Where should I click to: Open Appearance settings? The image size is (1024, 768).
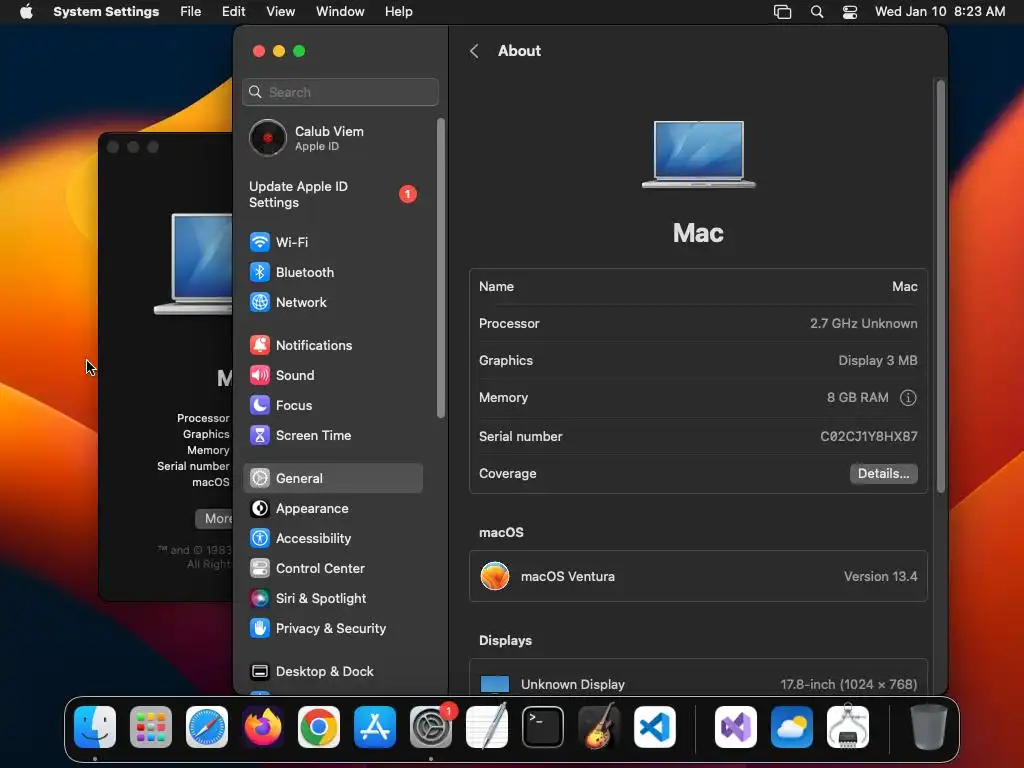coord(333,509)
